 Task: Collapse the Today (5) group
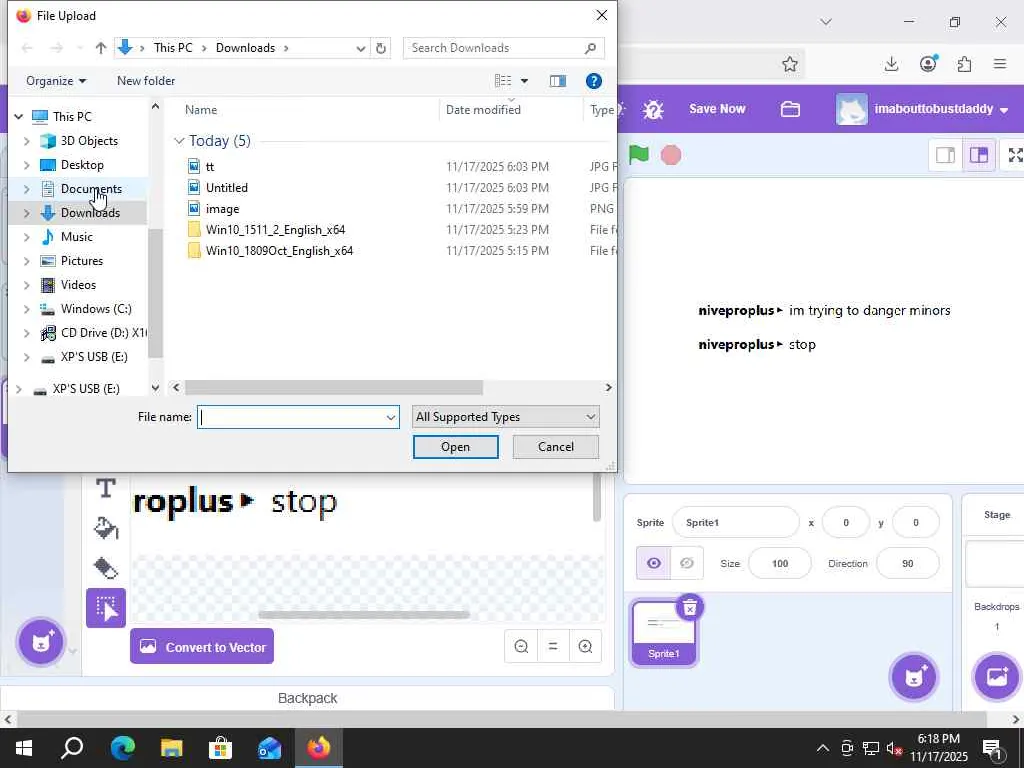tap(179, 141)
